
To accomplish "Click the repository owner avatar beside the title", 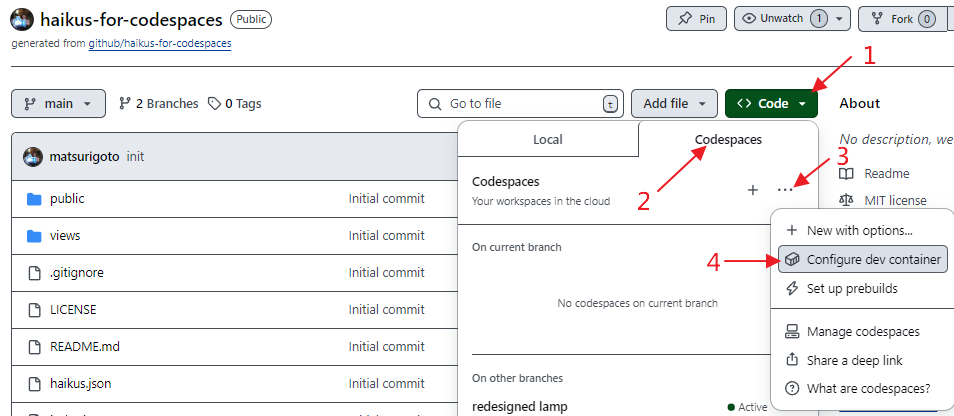I will [23, 20].
